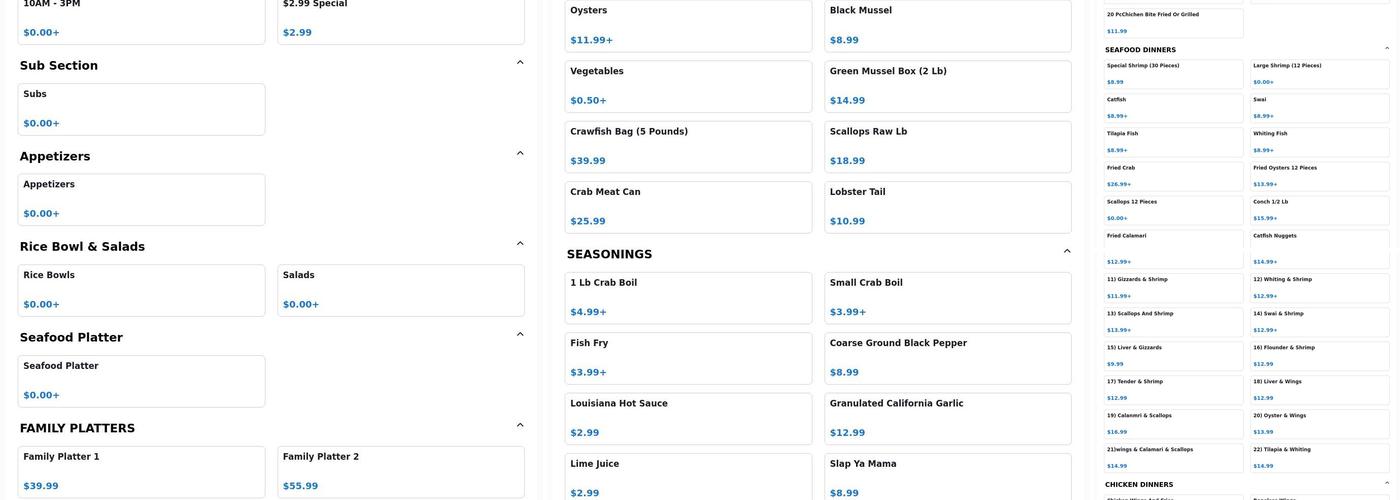Viewport: 1400px width, 500px height.
Task: Collapse the Rice Bowl & Salads section
Action: tap(520, 244)
